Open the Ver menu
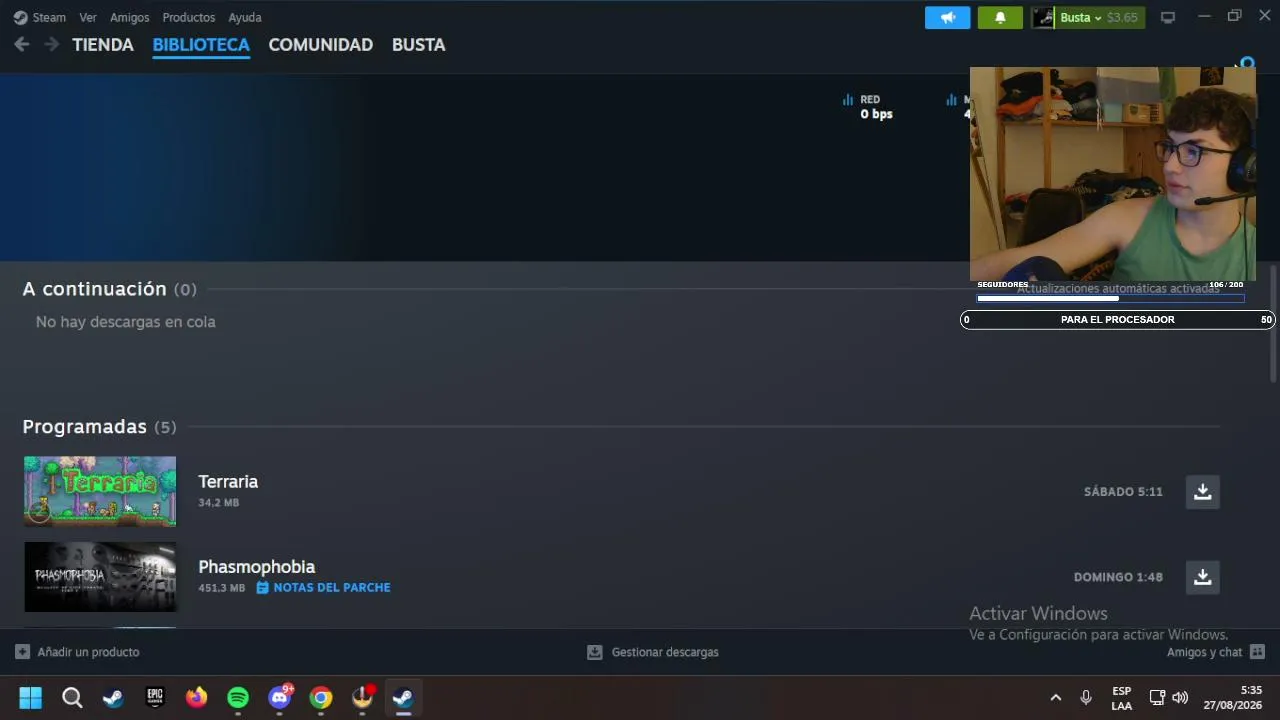 click(88, 17)
